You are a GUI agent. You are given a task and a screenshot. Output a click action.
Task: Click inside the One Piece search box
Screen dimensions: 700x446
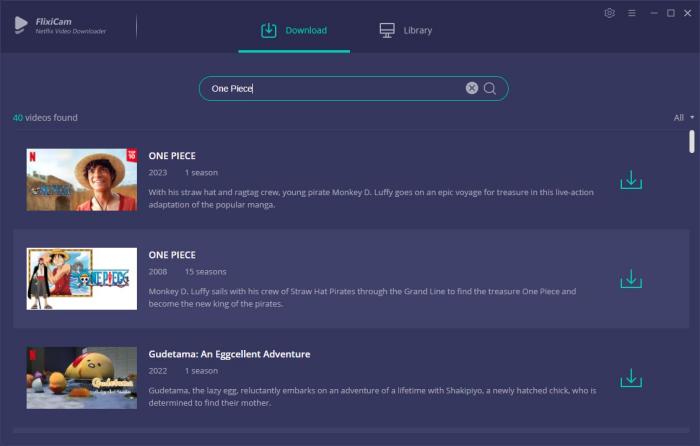tap(330, 88)
